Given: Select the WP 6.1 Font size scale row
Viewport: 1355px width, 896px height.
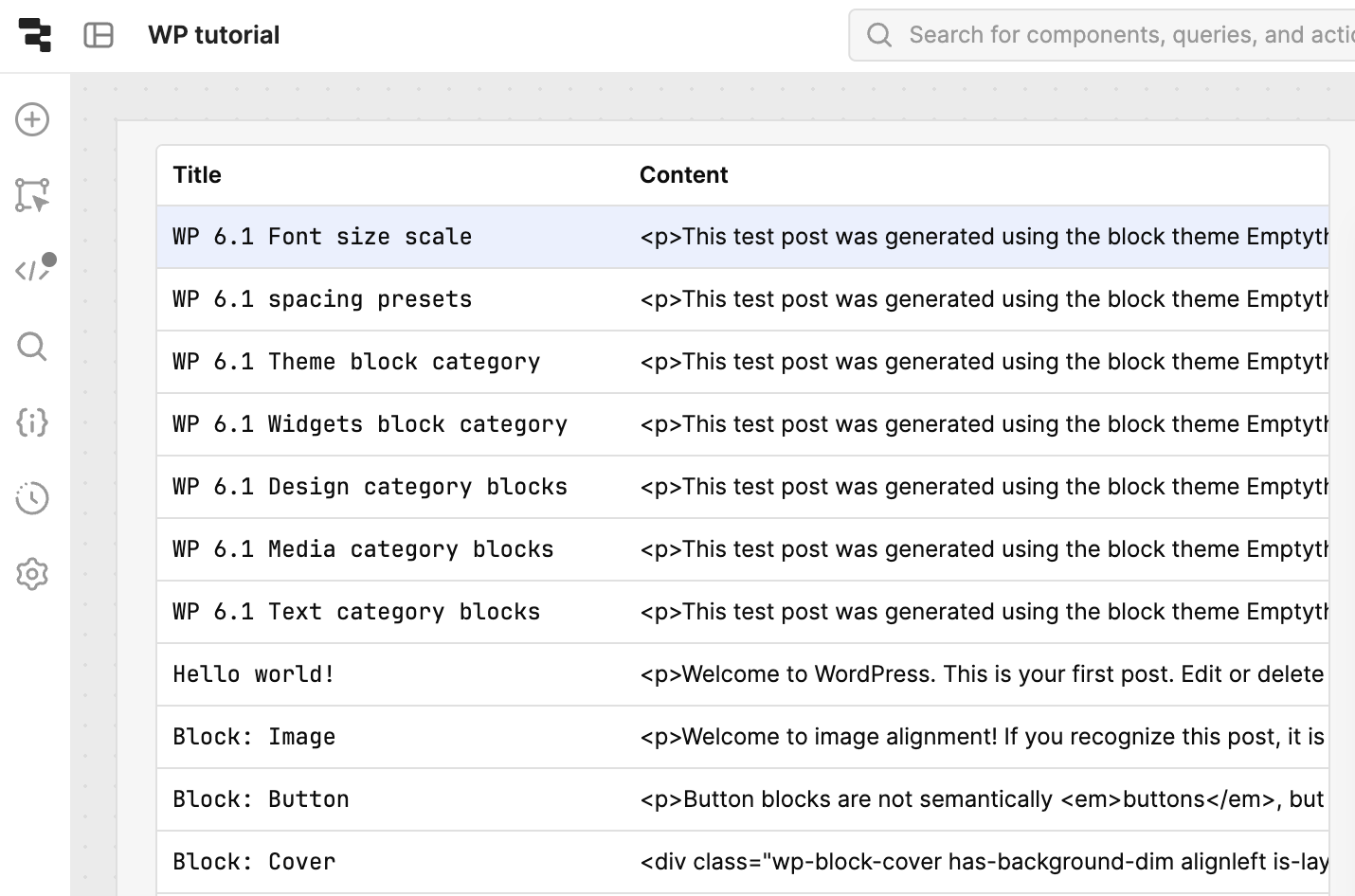Looking at the screenshot, I should 322,237.
